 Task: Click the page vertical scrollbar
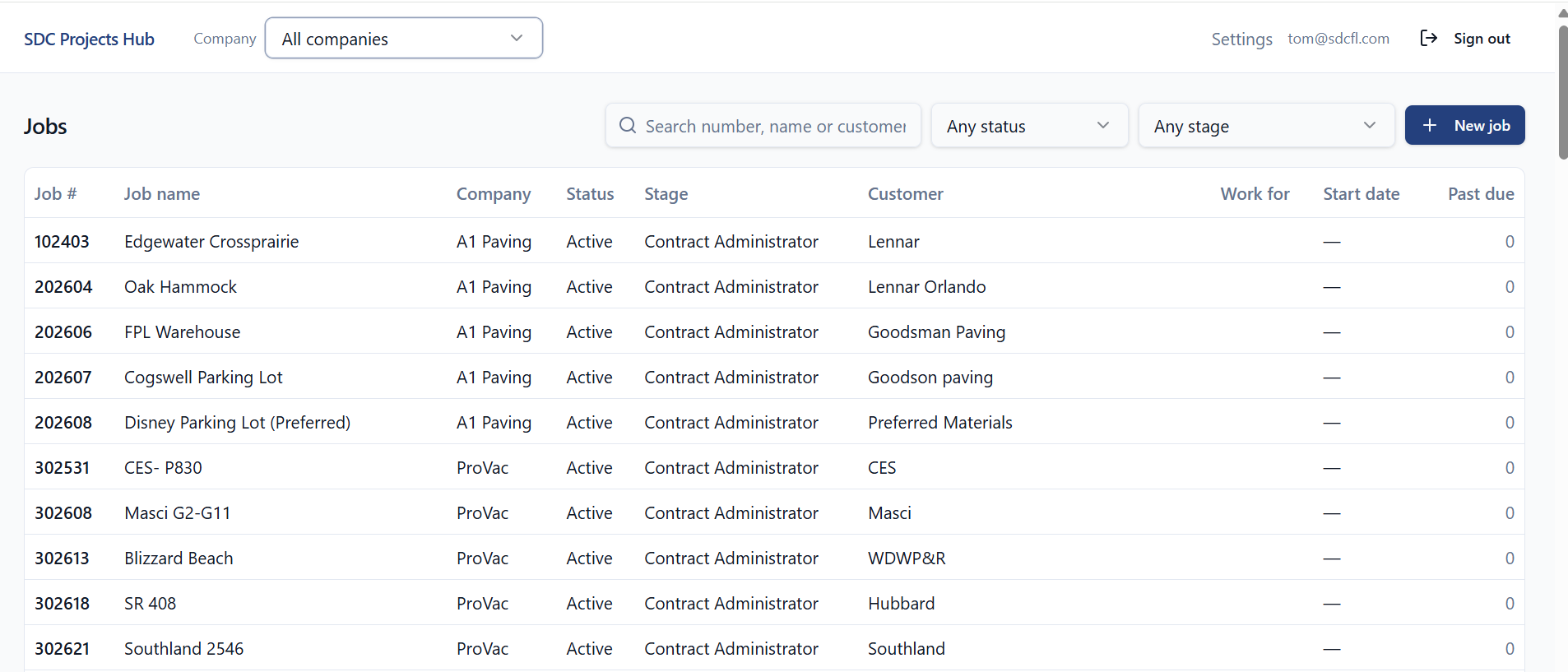coord(1563,91)
